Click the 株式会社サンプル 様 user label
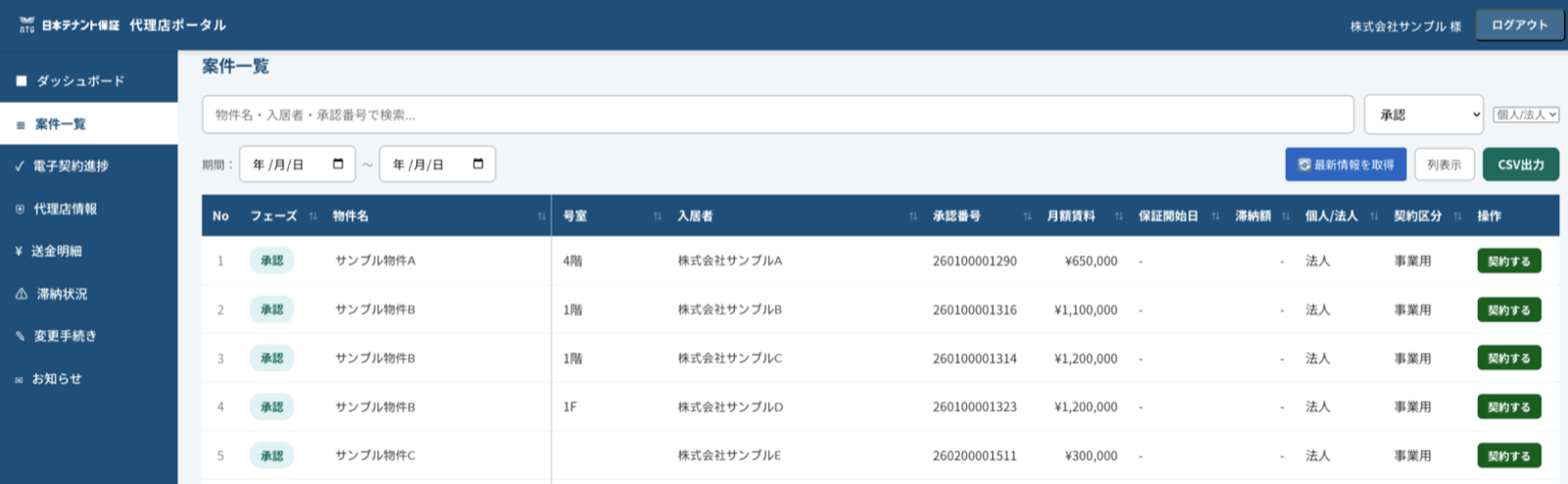This screenshot has width=1568, height=484. (1405, 26)
